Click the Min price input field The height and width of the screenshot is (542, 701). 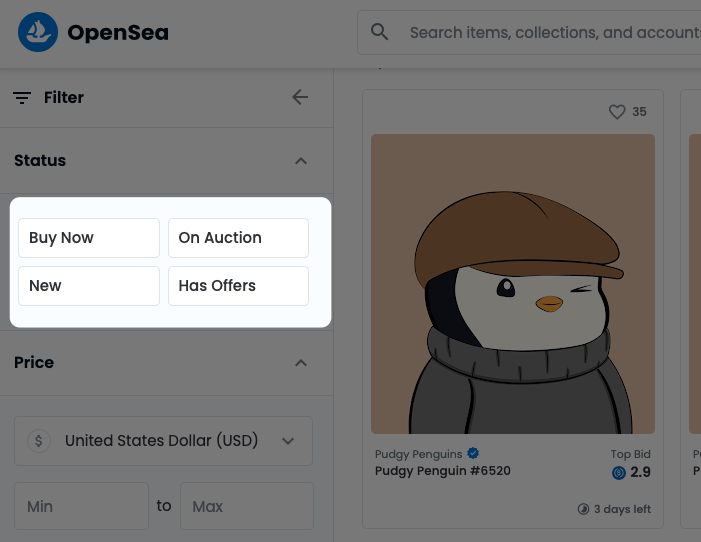[81, 506]
